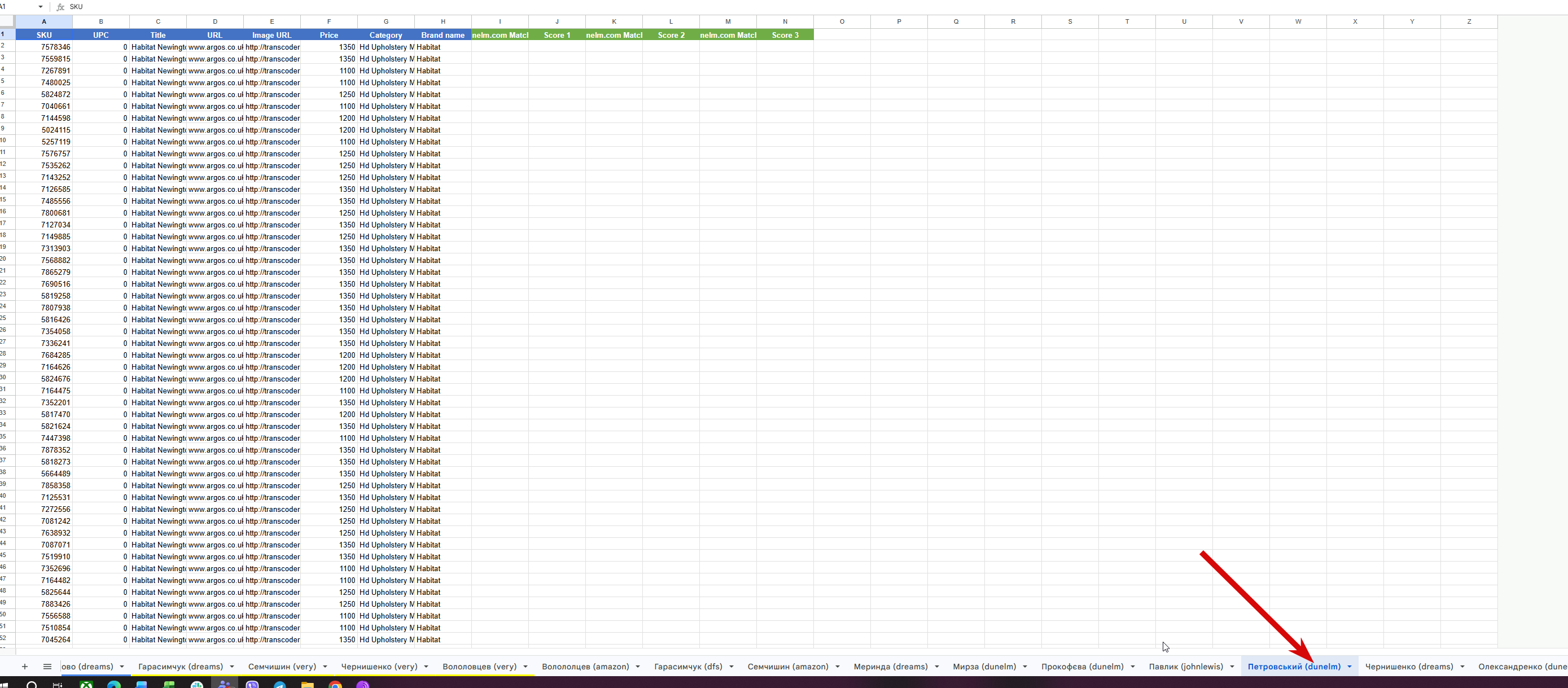Open File Explorer folder in taskbar

point(308,685)
